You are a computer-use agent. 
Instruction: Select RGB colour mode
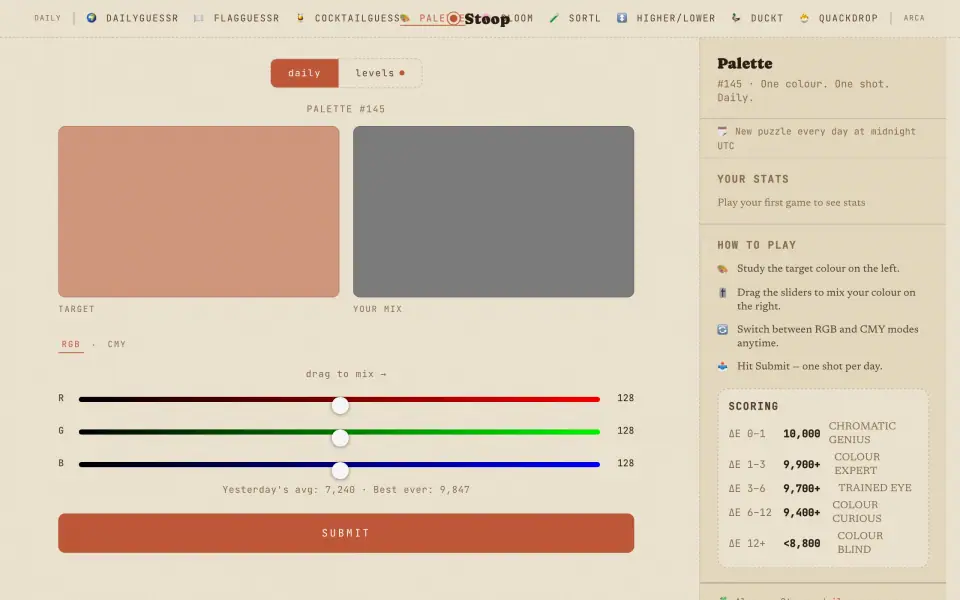pyautogui.click(x=70, y=344)
